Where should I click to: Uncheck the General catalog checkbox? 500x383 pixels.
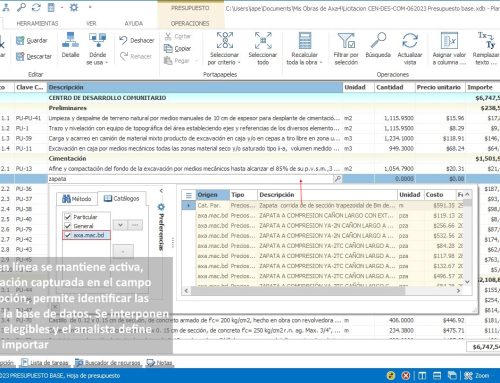tap(68, 226)
